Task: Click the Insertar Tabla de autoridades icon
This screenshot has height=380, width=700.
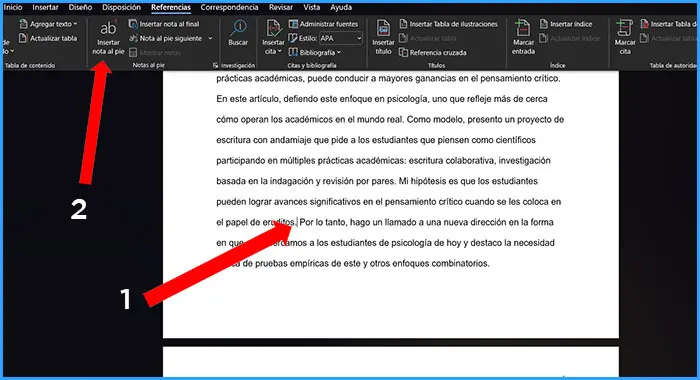Action: (x=644, y=24)
